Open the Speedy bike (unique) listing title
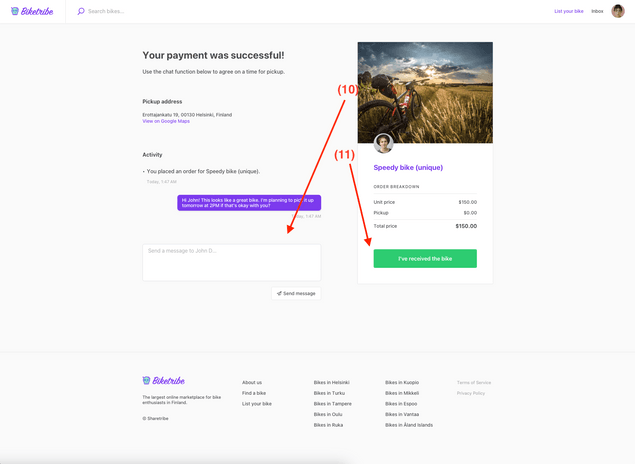Image resolution: width=635 pixels, height=464 pixels. pyautogui.click(x=408, y=168)
